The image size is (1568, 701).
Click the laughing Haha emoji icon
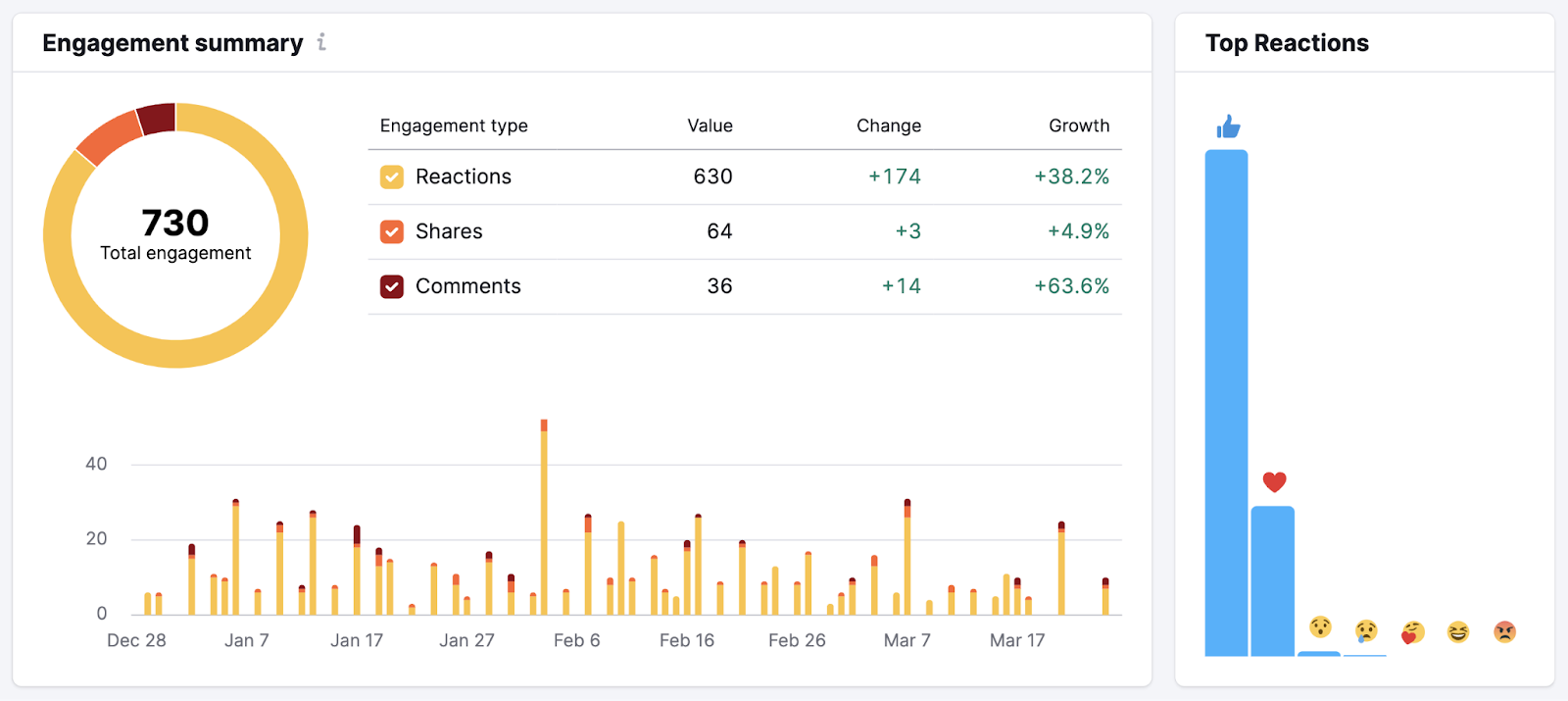(x=1458, y=632)
